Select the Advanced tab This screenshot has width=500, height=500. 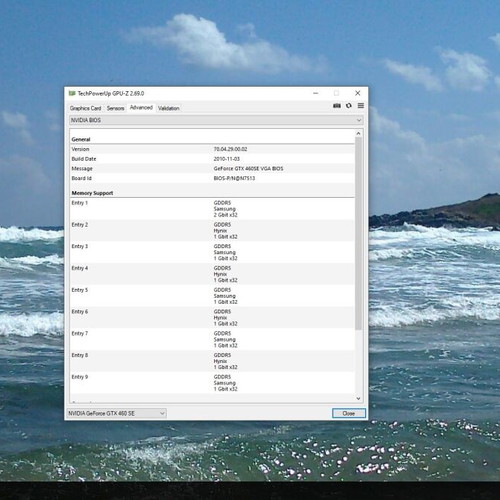click(141, 107)
